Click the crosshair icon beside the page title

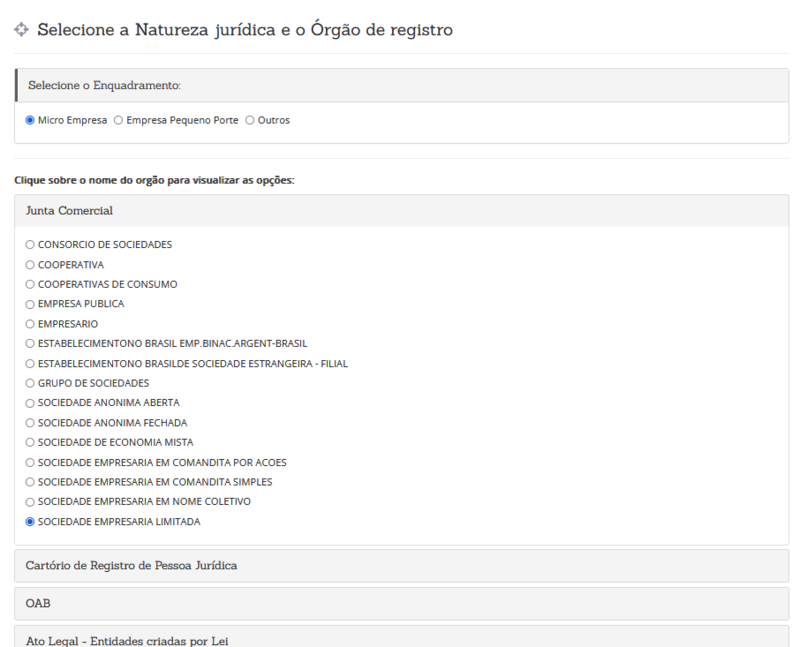click(21, 30)
